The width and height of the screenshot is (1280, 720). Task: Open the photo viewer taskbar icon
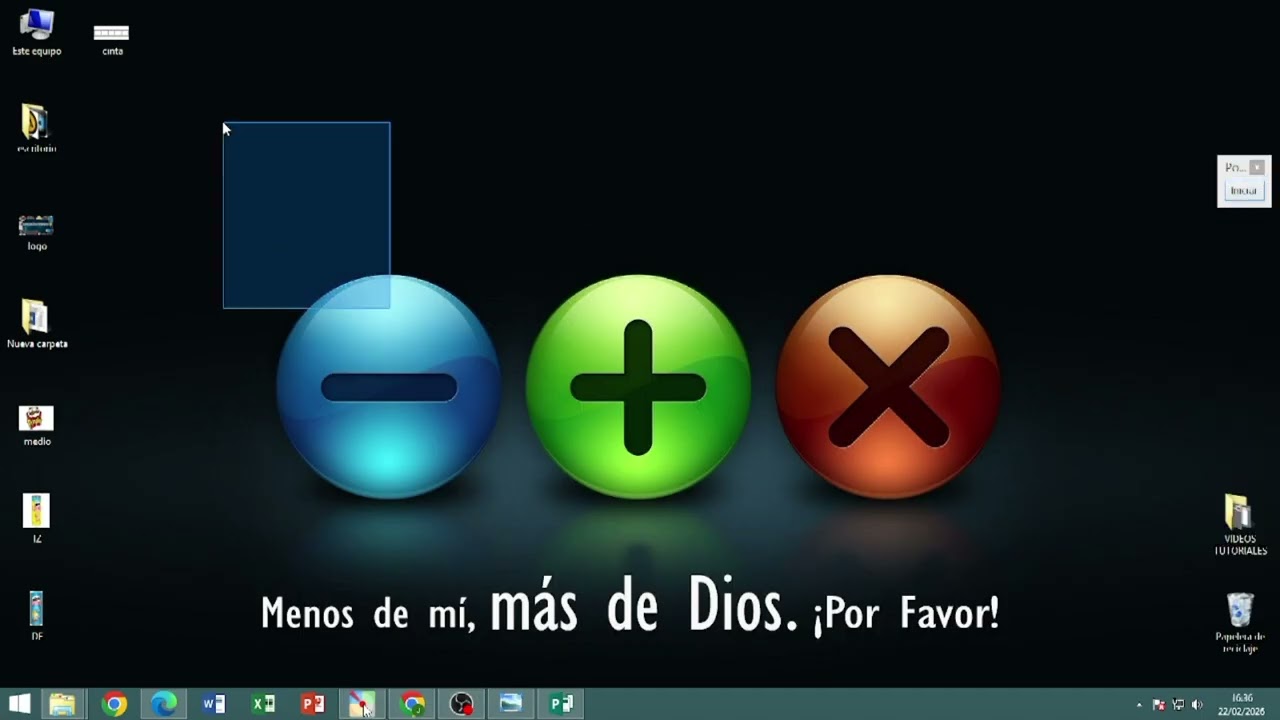tap(511, 704)
